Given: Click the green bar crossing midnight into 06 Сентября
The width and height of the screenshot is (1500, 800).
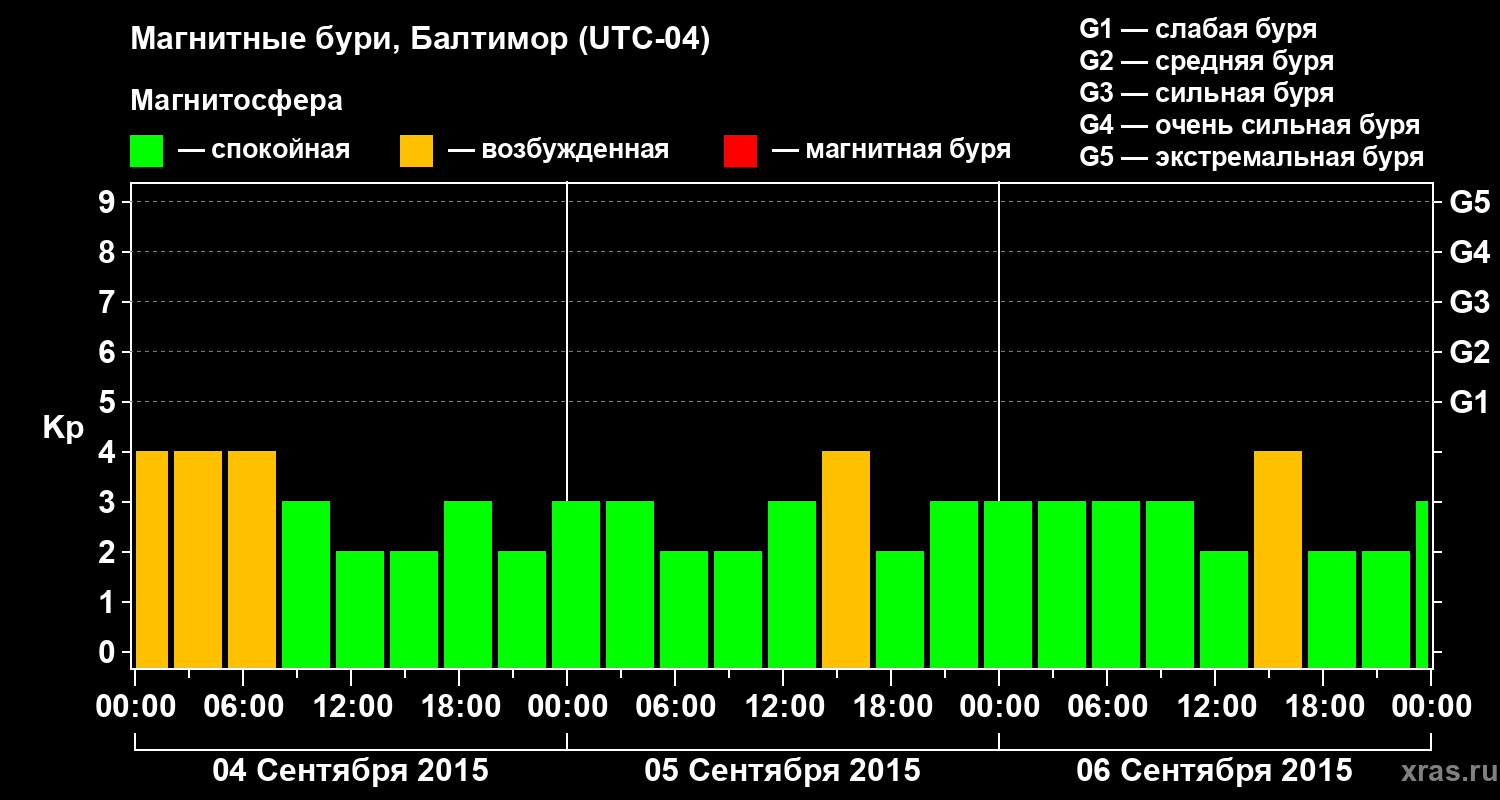Looking at the screenshot, I should click(x=1008, y=585).
